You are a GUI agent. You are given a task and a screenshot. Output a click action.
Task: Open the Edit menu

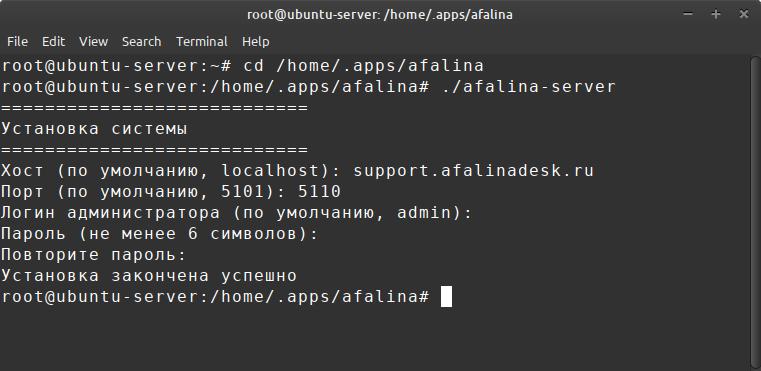[x=53, y=42]
